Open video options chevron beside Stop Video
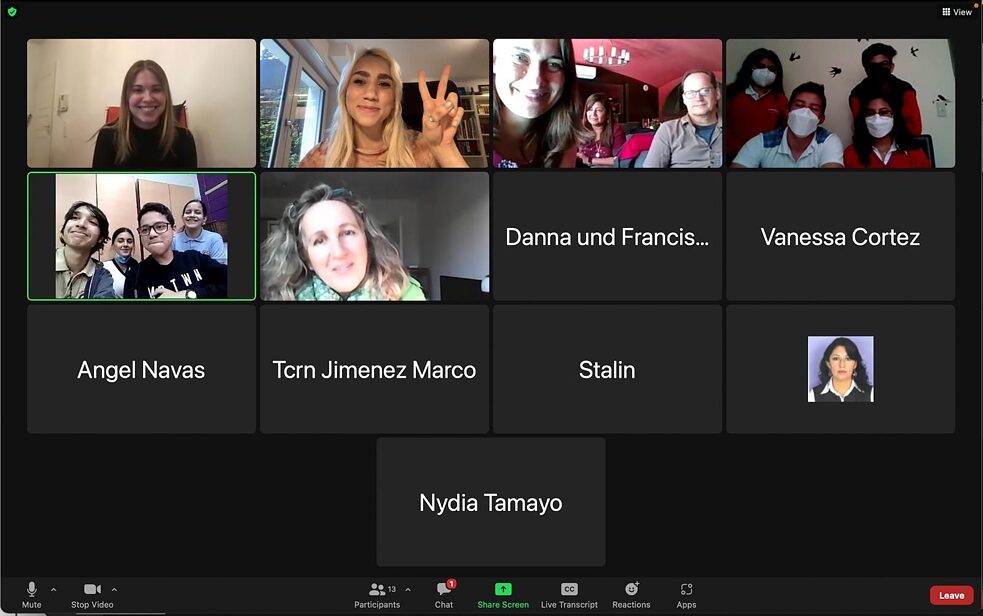The image size is (983, 616). [114, 589]
